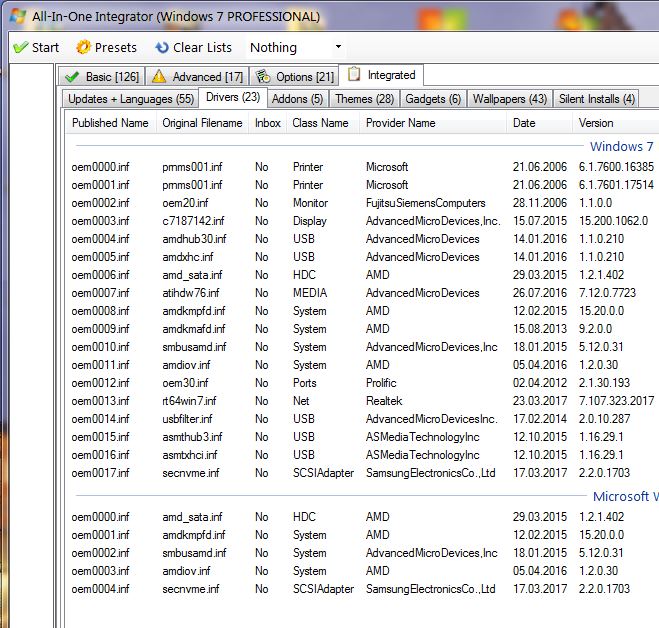The height and width of the screenshot is (628, 659).
Task: Click the Clear Lists refresh icon
Action: coord(162,47)
